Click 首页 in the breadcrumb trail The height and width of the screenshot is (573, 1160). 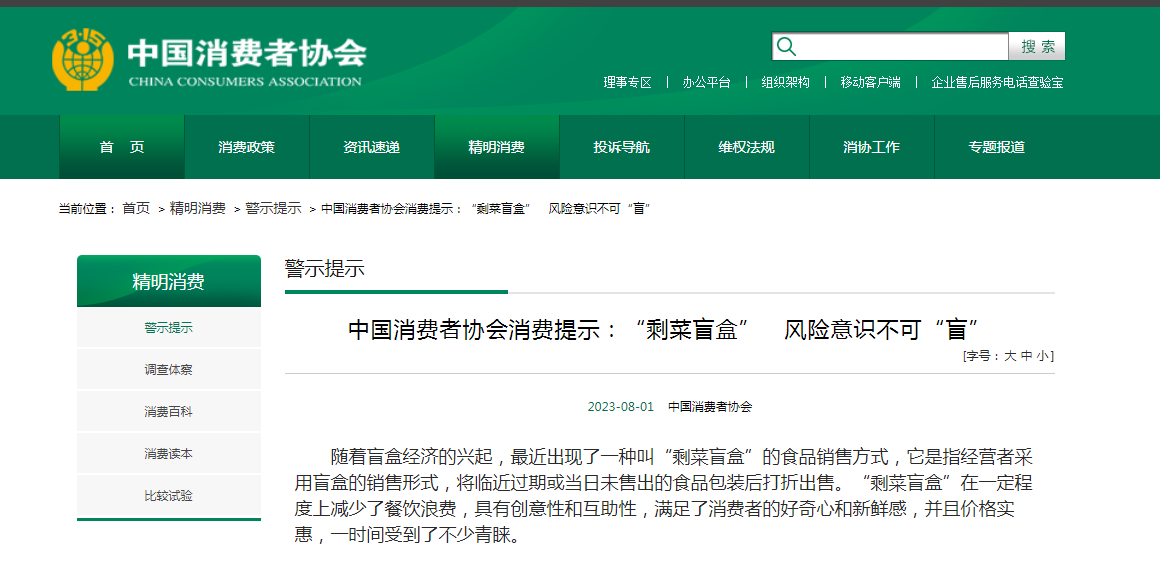point(136,208)
